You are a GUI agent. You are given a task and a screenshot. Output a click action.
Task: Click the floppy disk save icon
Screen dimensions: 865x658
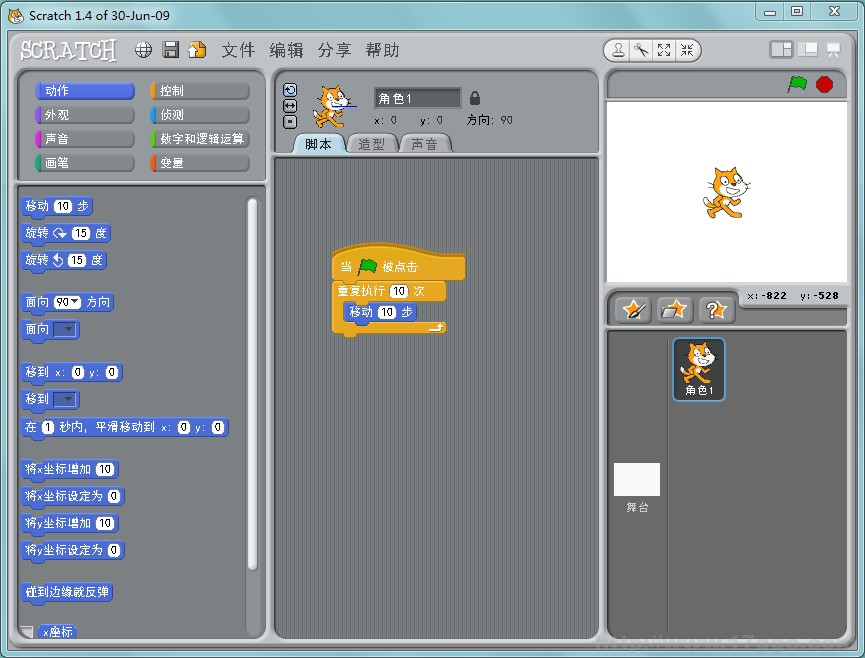171,50
